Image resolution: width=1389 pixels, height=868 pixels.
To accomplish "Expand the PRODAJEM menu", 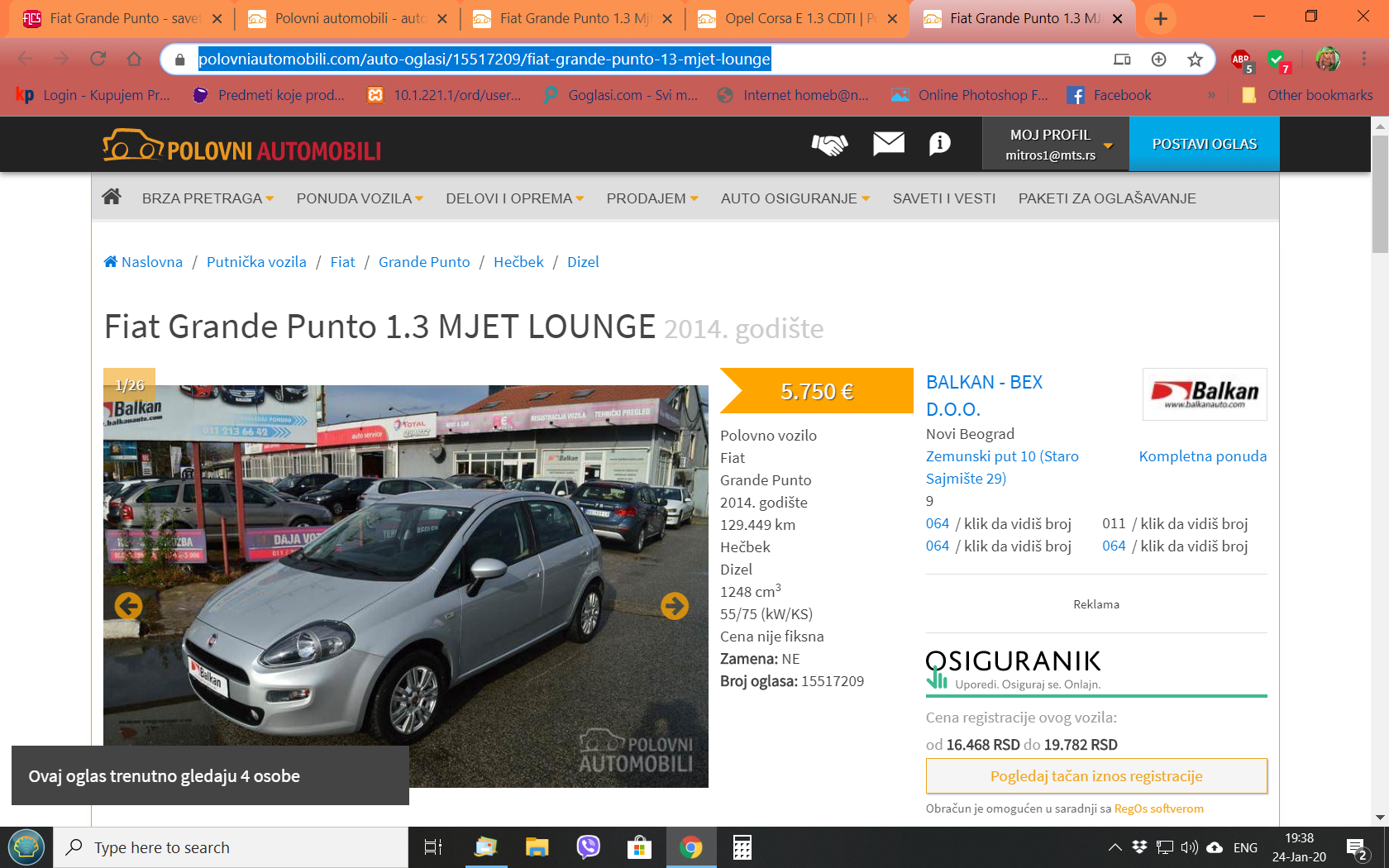I will [652, 198].
